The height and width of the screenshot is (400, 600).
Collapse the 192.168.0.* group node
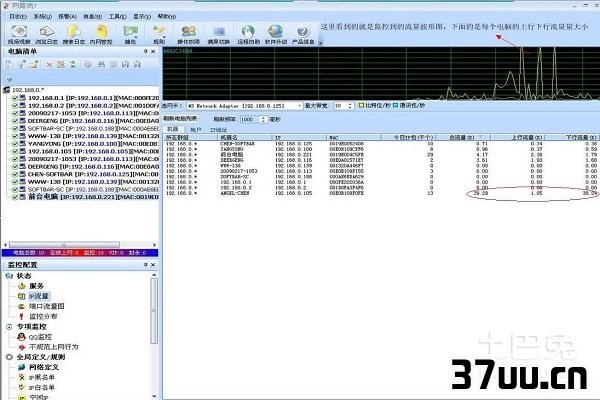tap(6, 90)
